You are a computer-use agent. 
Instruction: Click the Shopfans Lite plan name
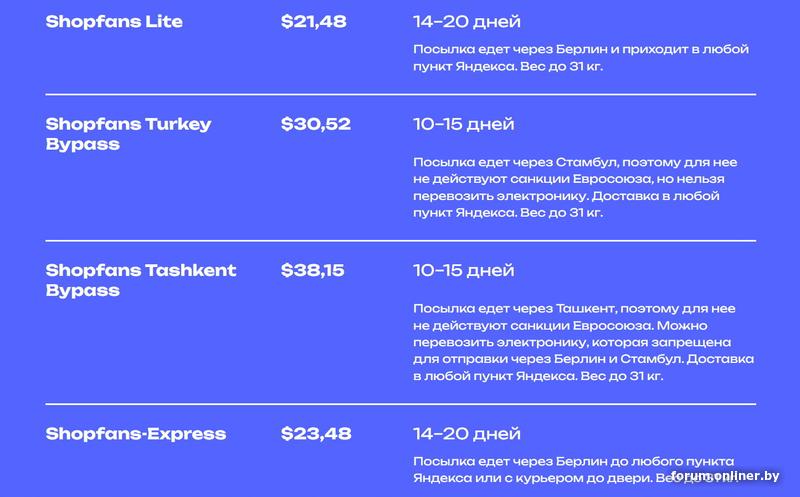click(114, 21)
